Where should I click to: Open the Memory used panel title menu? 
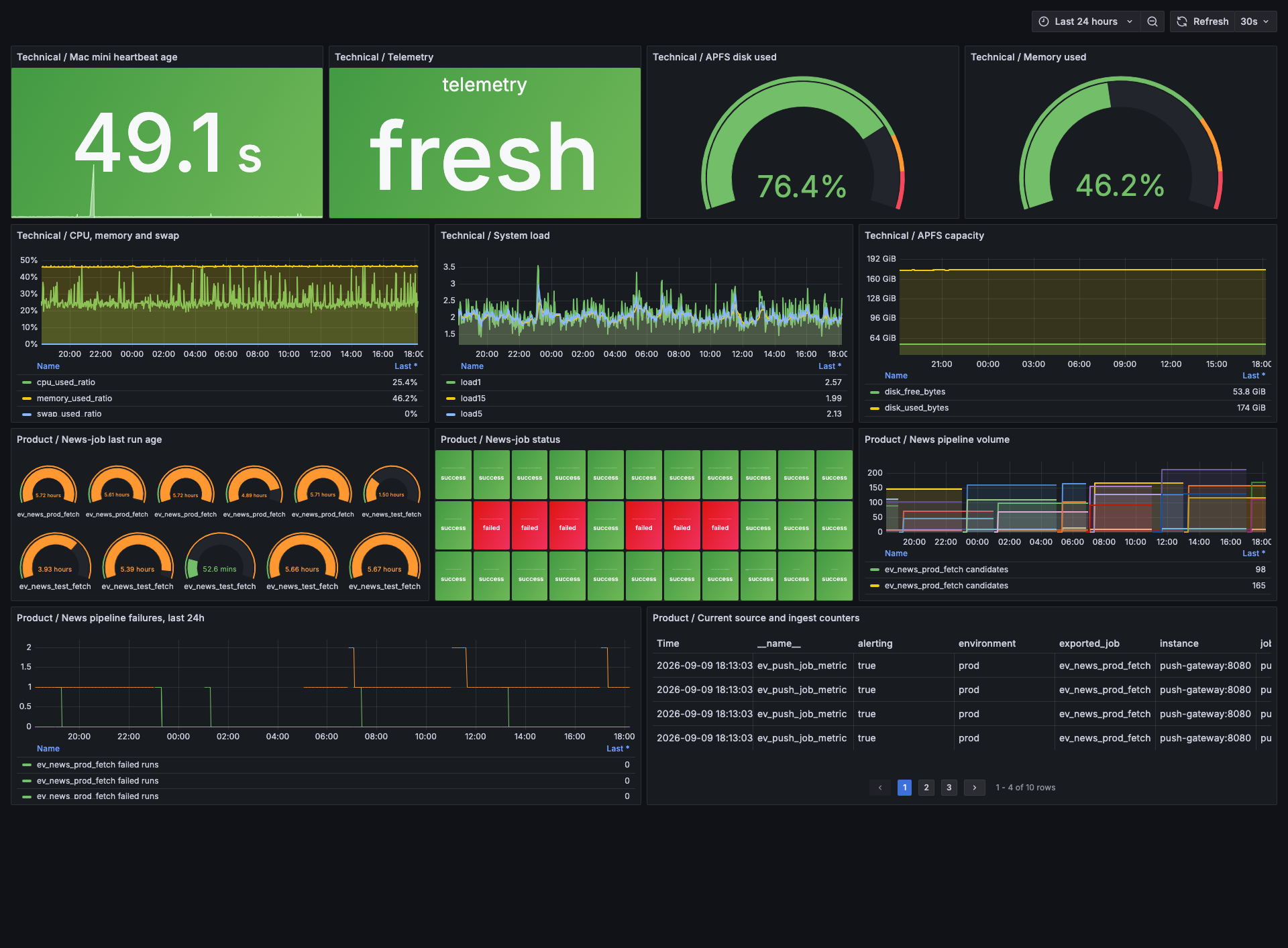(1028, 57)
